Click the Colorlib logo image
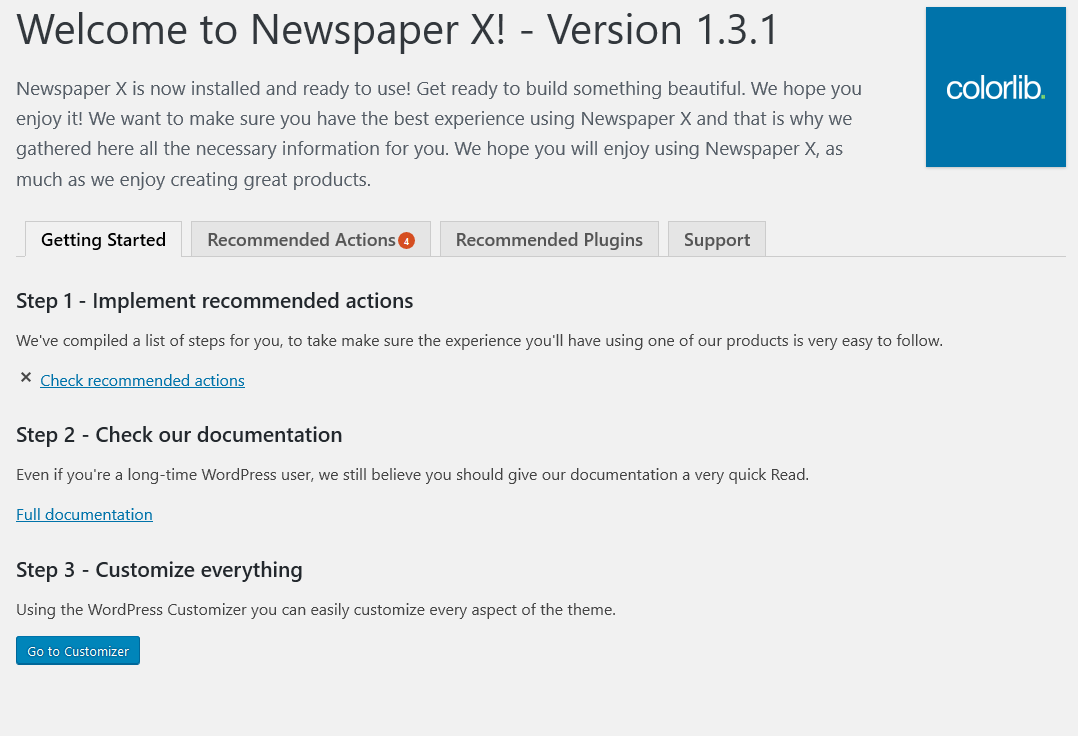Screen dimensions: 1078x736 [995, 87]
